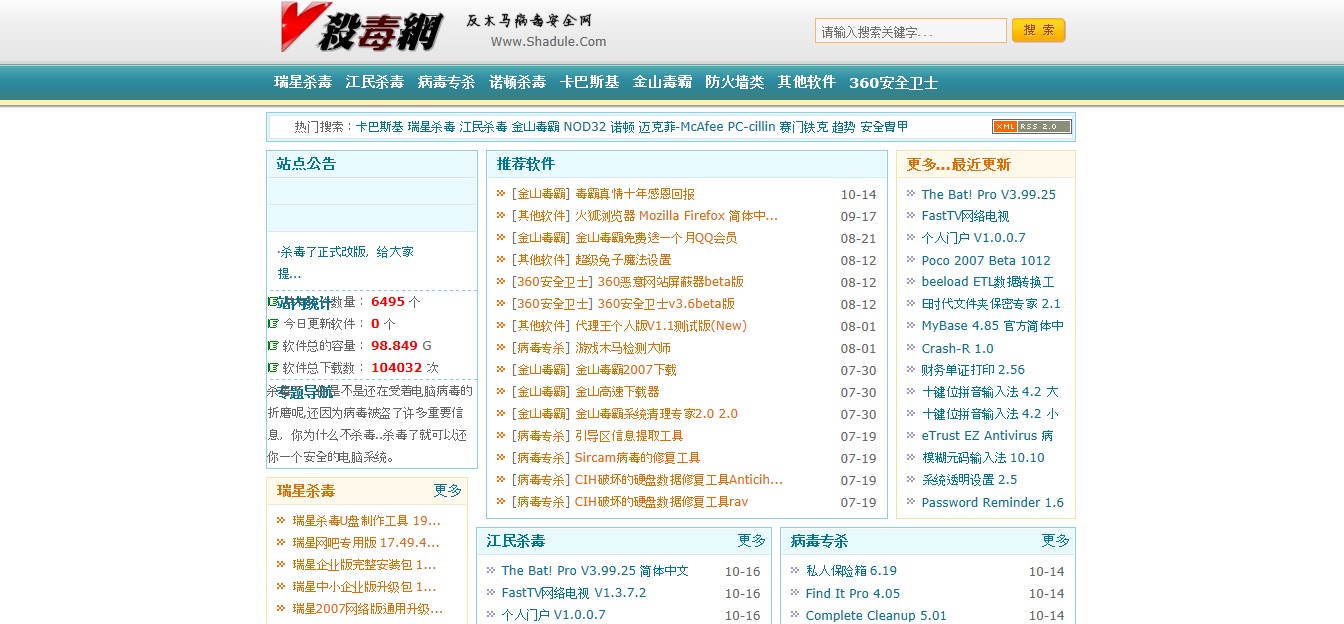Open the 江民杀毒 navigation menu item
Viewport: 1344px width, 624px height.
[375, 82]
